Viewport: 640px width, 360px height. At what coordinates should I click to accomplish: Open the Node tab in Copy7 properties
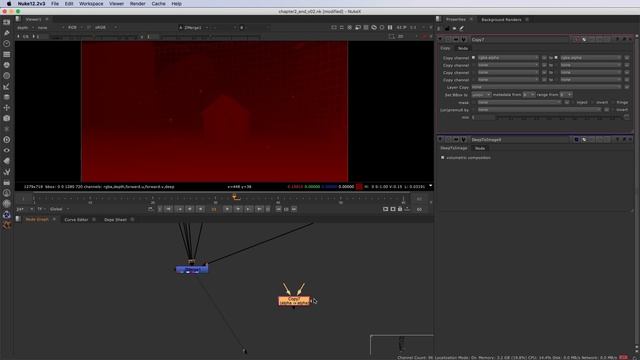[462, 48]
